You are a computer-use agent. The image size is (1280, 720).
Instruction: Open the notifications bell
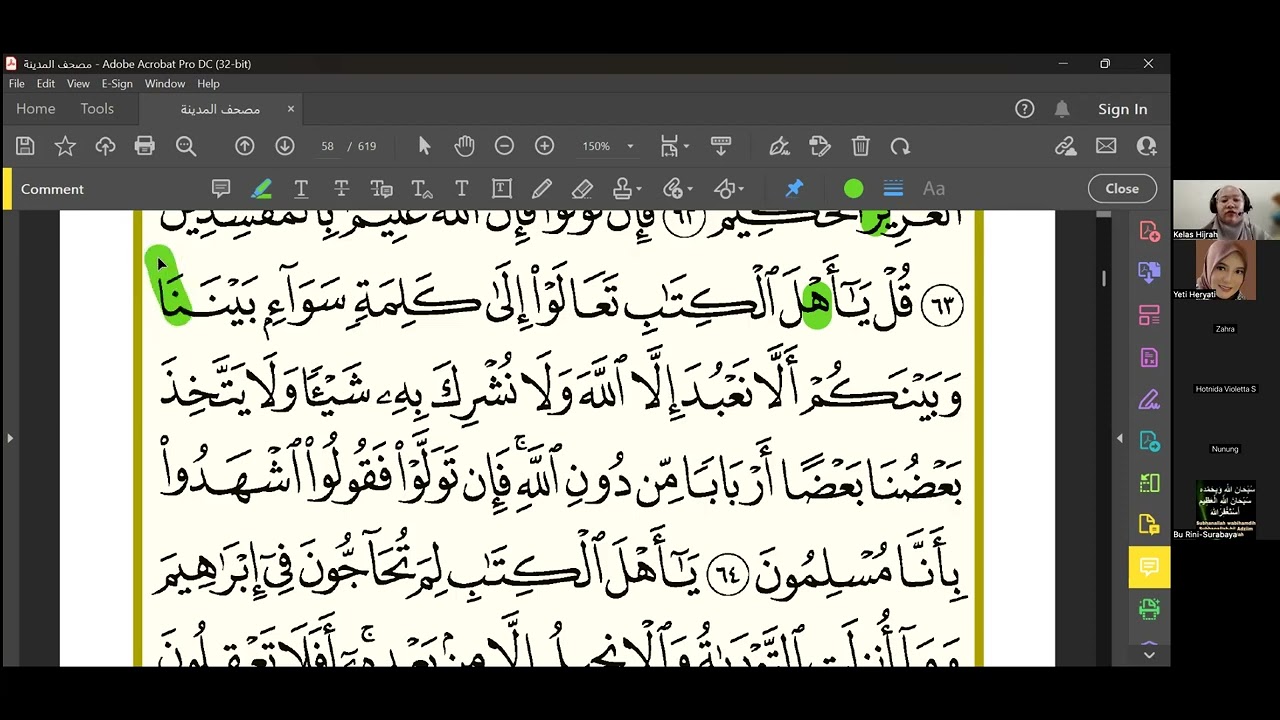(1062, 109)
